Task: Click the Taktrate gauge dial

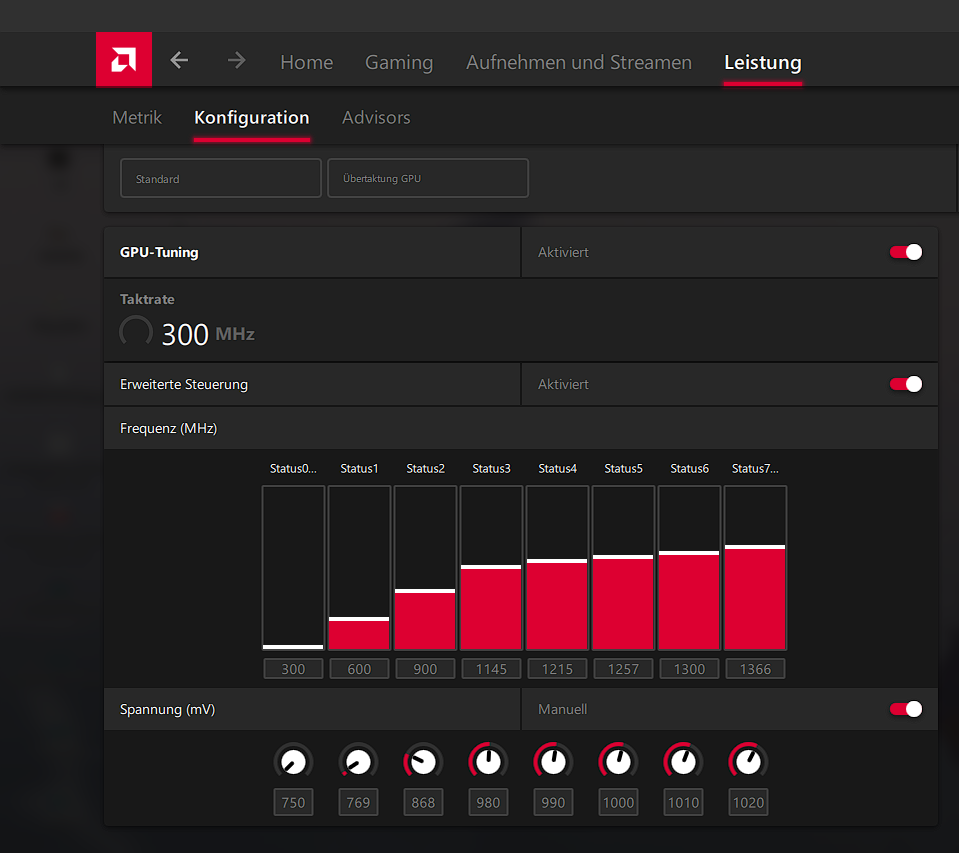Action: coord(135,331)
